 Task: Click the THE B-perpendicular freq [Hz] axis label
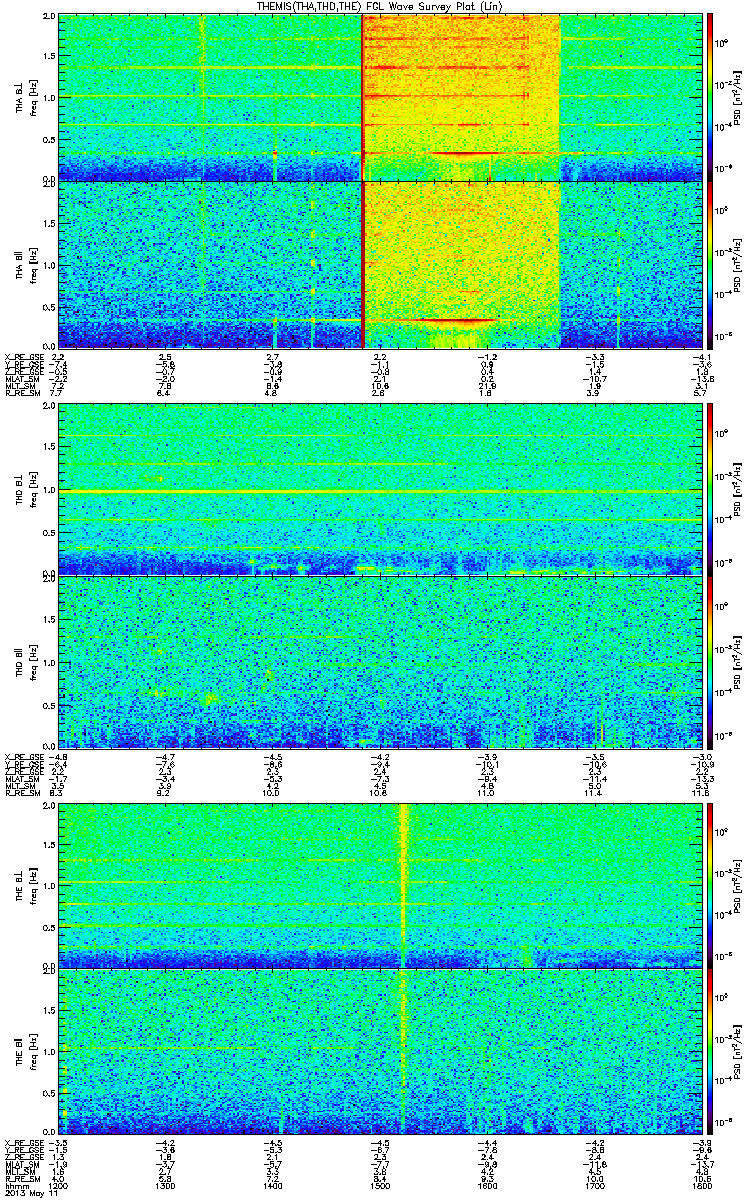tap(32, 884)
